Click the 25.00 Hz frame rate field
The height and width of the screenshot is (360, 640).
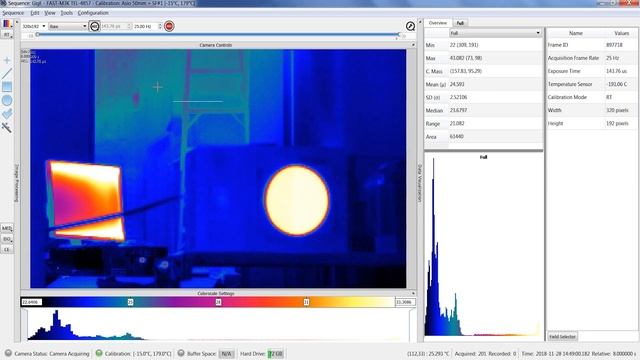pyautogui.click(x=145, y=26)
